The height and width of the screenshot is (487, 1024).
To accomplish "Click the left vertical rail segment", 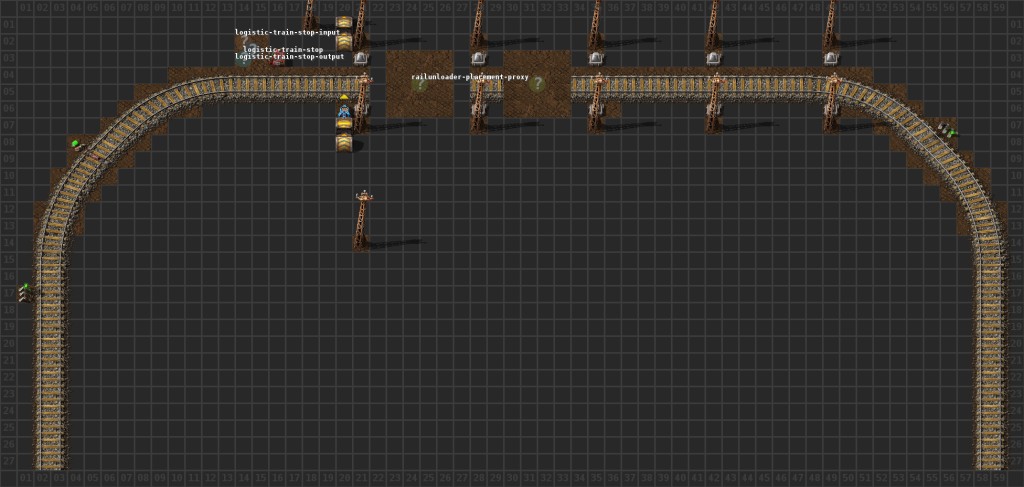I will click(x=51, y=359).
